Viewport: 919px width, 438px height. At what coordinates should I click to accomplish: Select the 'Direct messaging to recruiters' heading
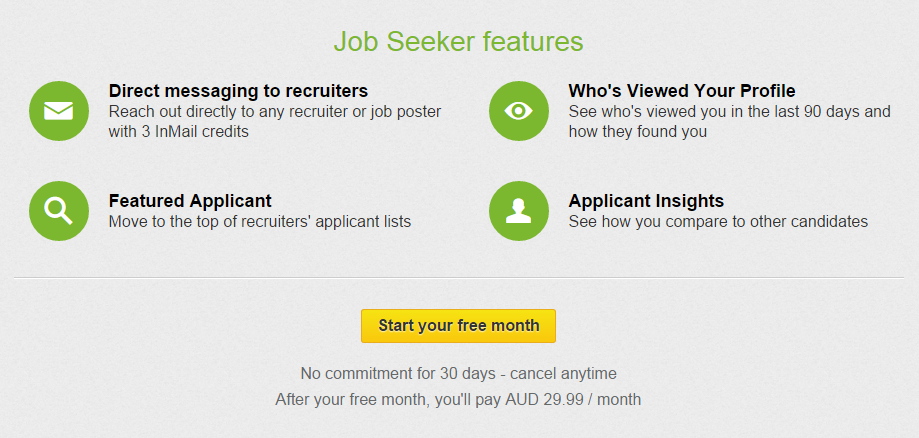[x=238, y=91]
